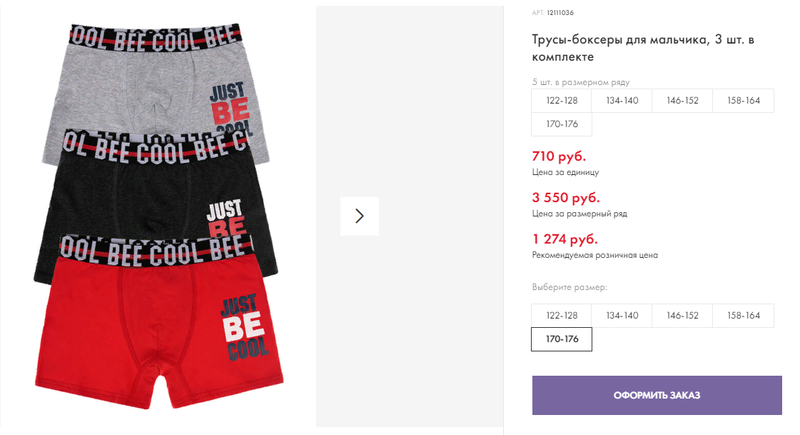This screenshot has height=435, width=800.
Task: Click the ОФОРМИТЬ ЗАКАЗ button
Action: click(657, 395)
